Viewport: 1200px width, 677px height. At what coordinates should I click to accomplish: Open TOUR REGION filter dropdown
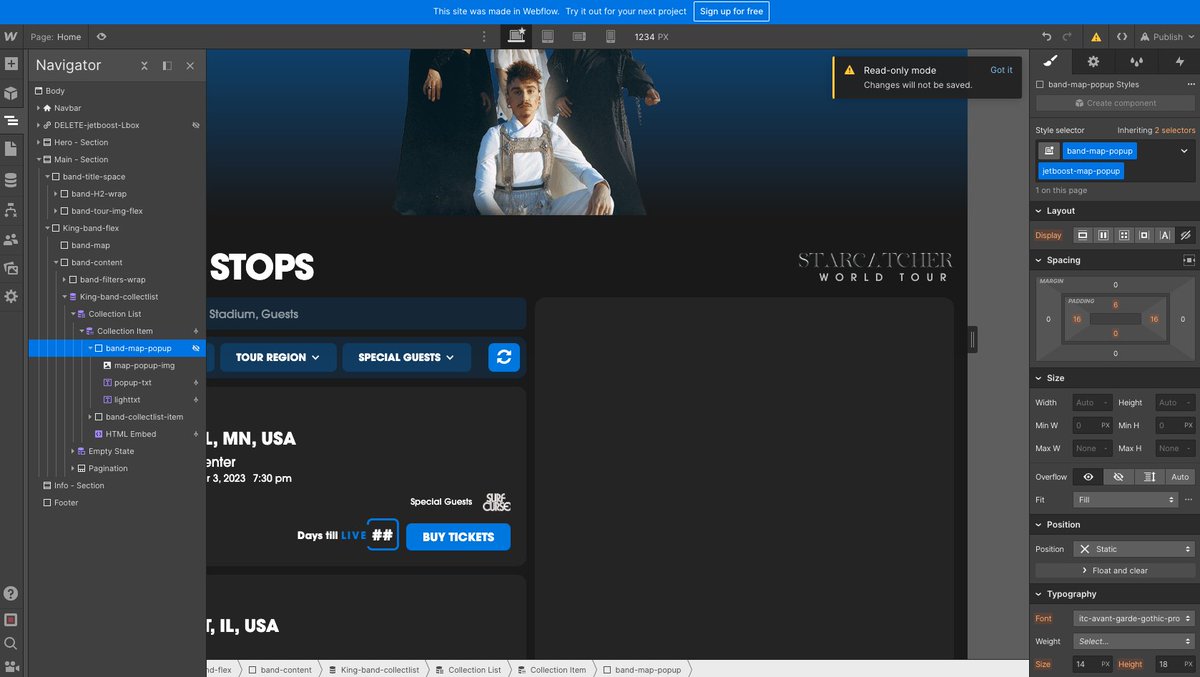point(277,357)
